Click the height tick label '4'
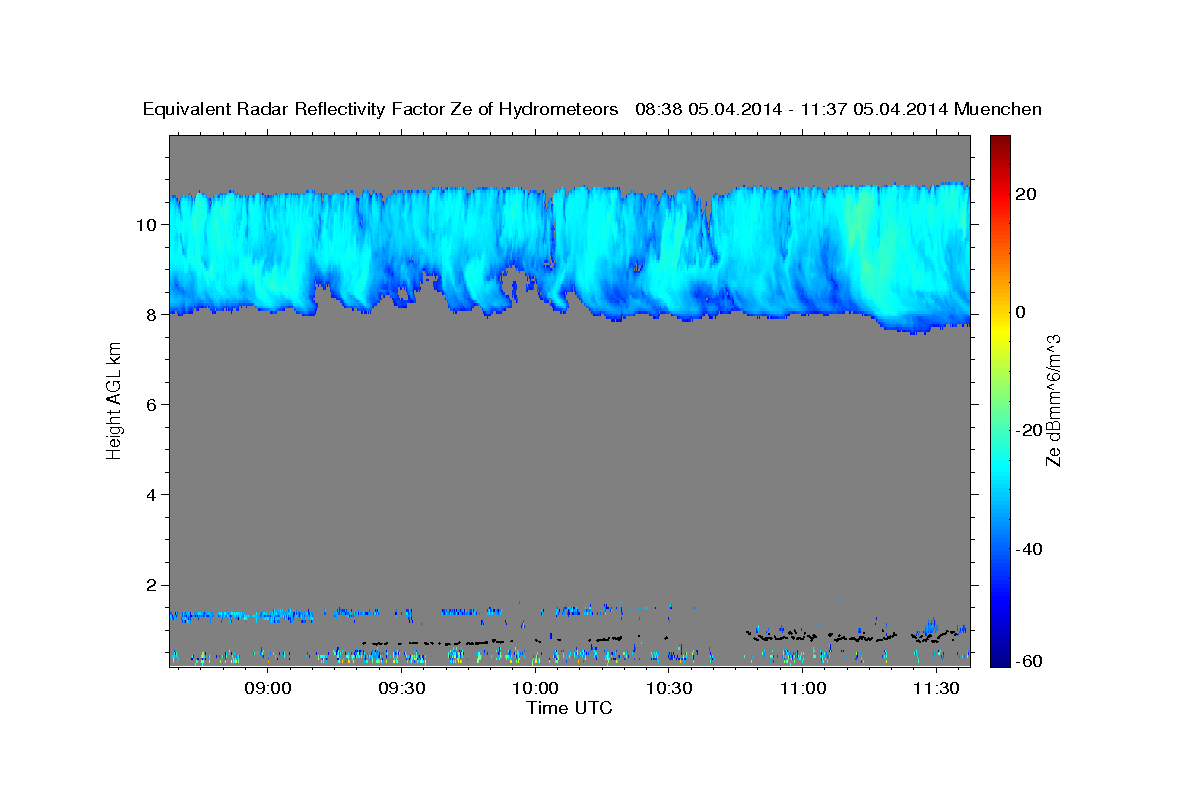 (x=151, y=494)
